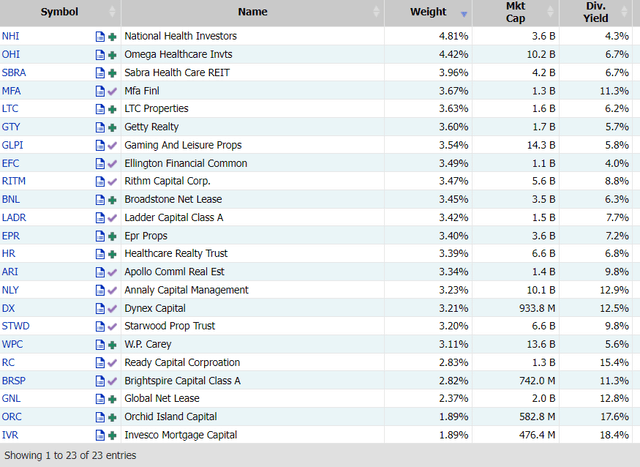
Task: Select the name Annaly Capital Management
Action: click(x=187, y=290)
